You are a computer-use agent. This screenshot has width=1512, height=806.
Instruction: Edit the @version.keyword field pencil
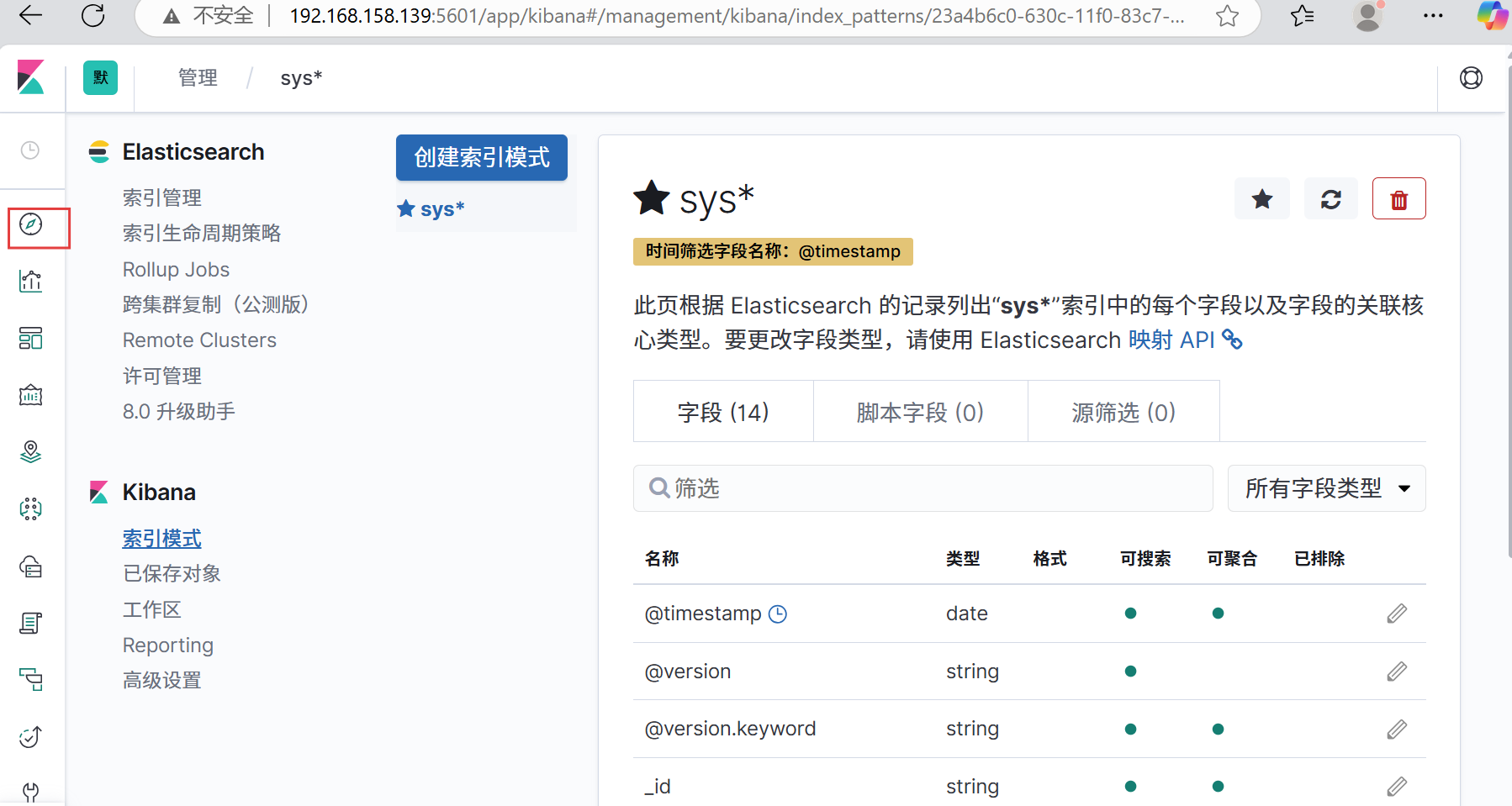click(x=1397, y=729)
